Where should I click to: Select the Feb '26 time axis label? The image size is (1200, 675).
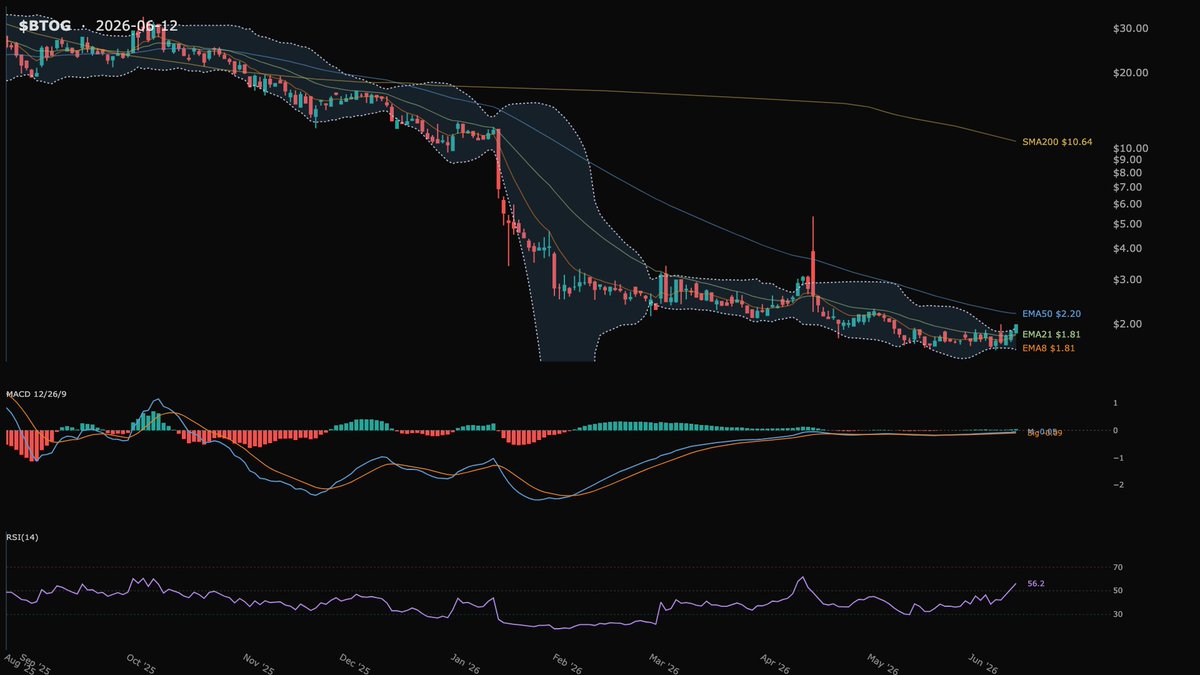click(568, 665)
